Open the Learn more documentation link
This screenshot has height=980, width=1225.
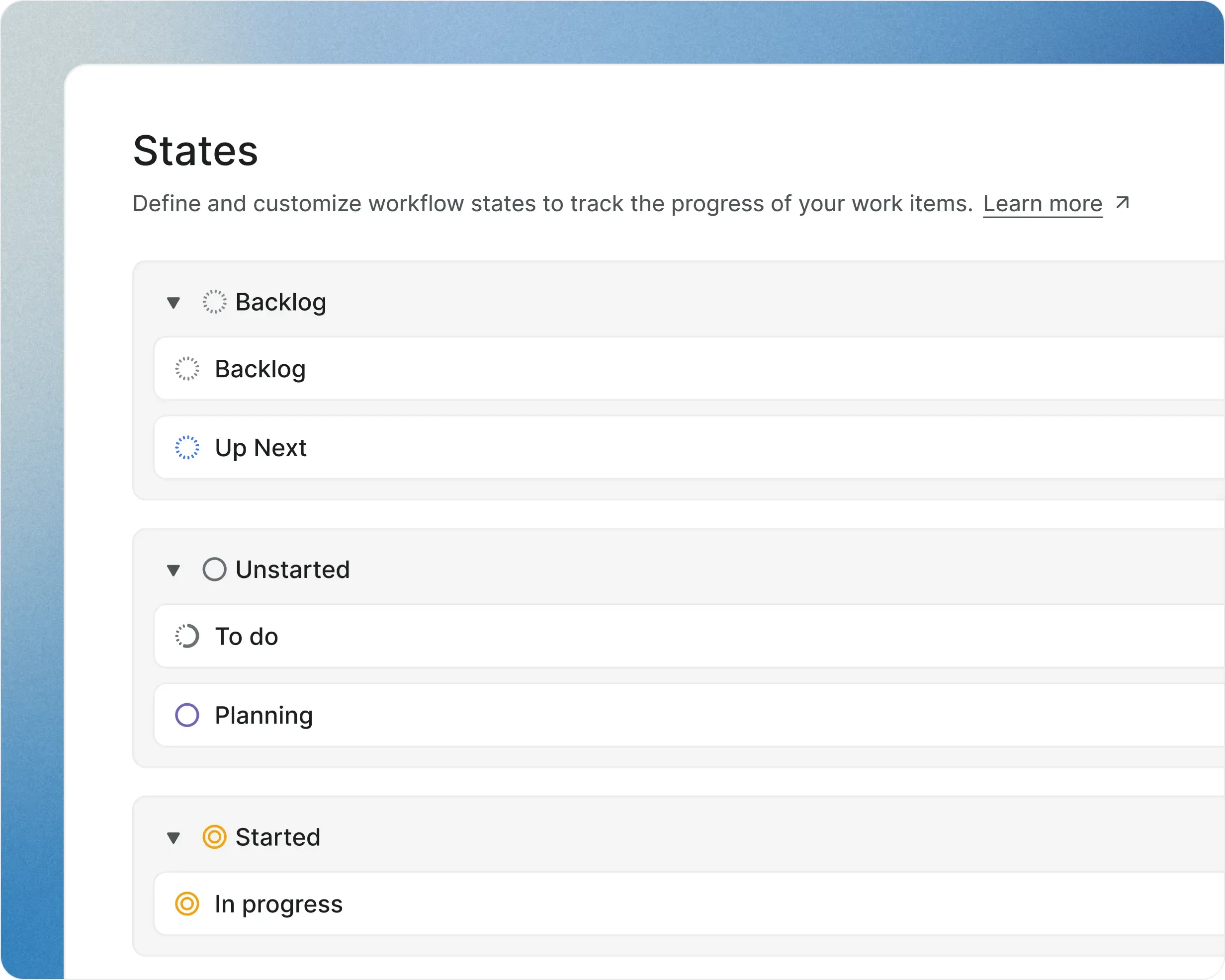1043,203
